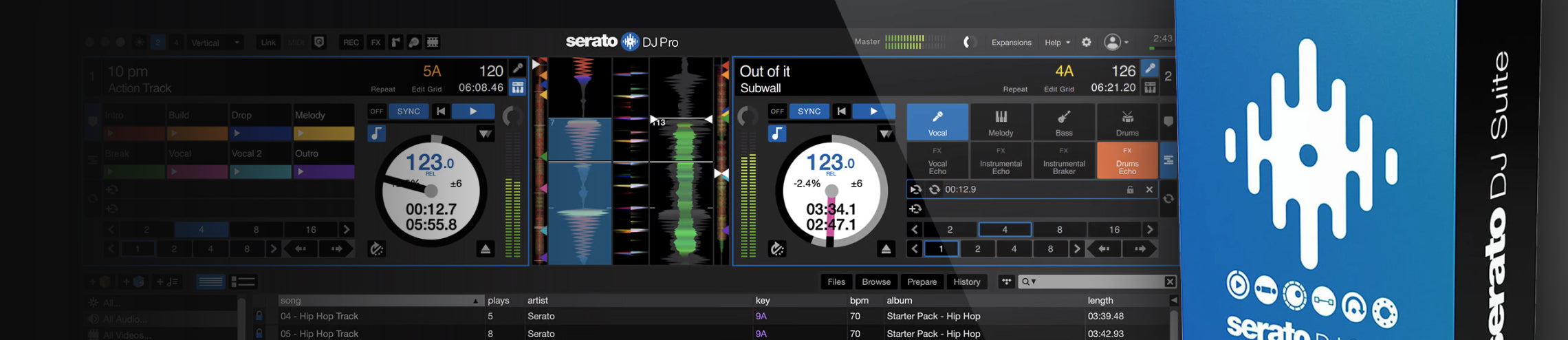This screenshot has width=1568, height=340.
Task: Trigger the Vocal Echo FX pad
Action: 937,160
